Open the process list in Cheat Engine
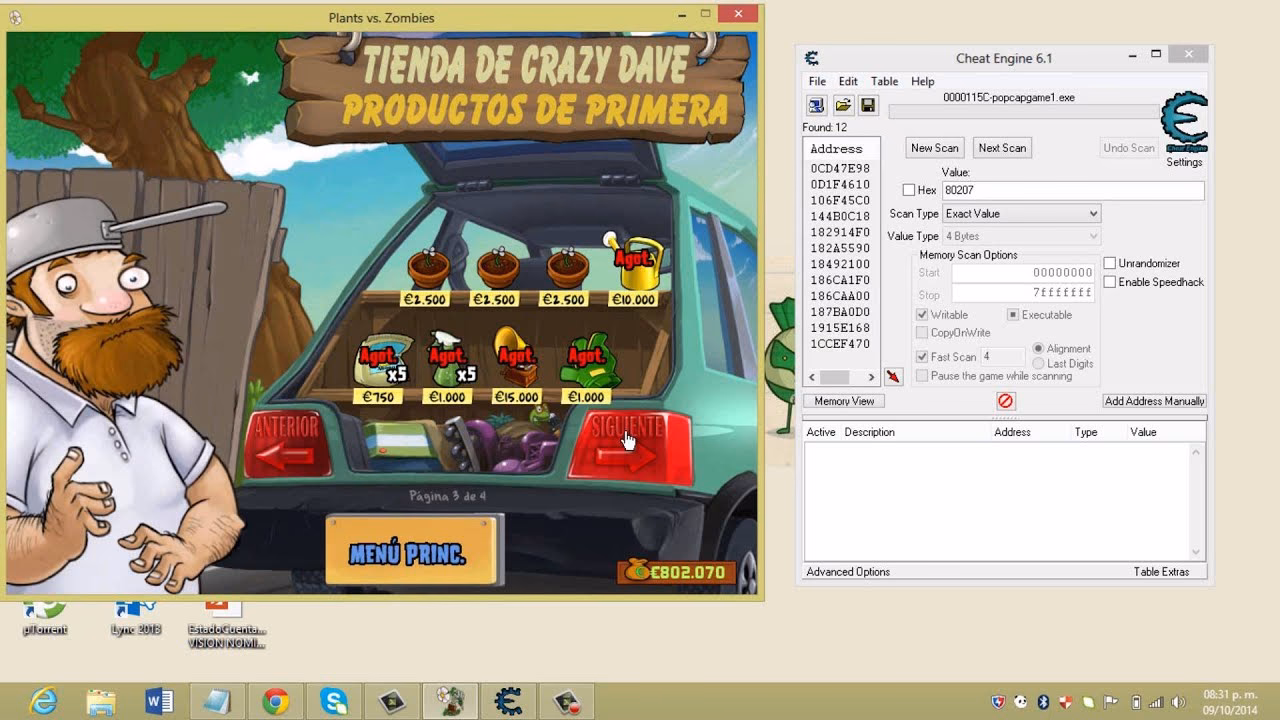 816,105
